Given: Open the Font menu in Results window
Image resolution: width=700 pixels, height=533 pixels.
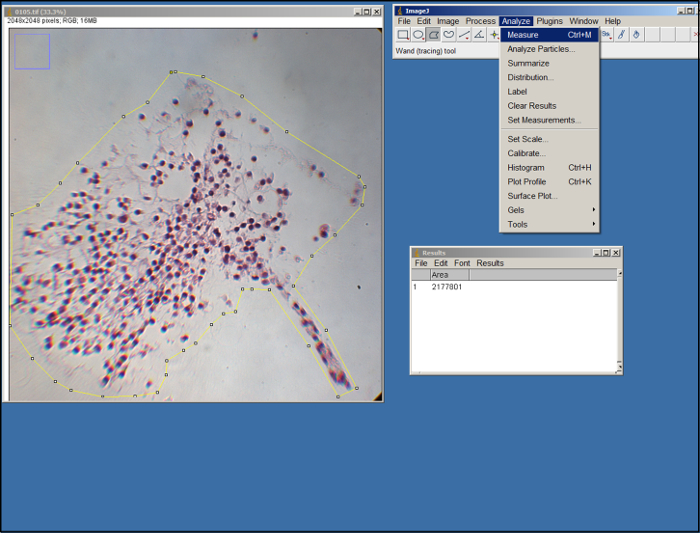Looking at the screenshot, I should pyautogui.click(x=462, y=263).
